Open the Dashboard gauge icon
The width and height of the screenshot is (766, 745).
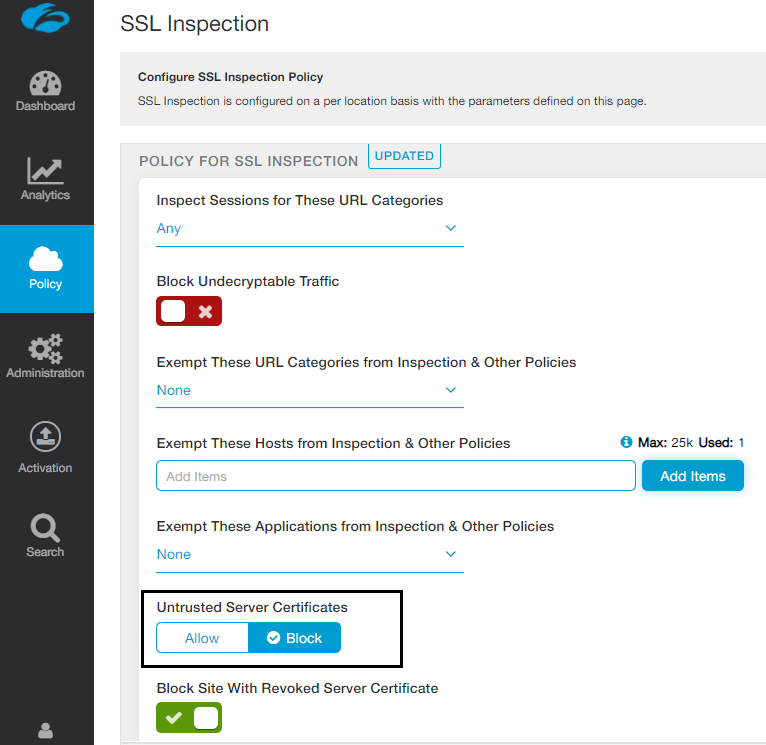coord(45,84)
